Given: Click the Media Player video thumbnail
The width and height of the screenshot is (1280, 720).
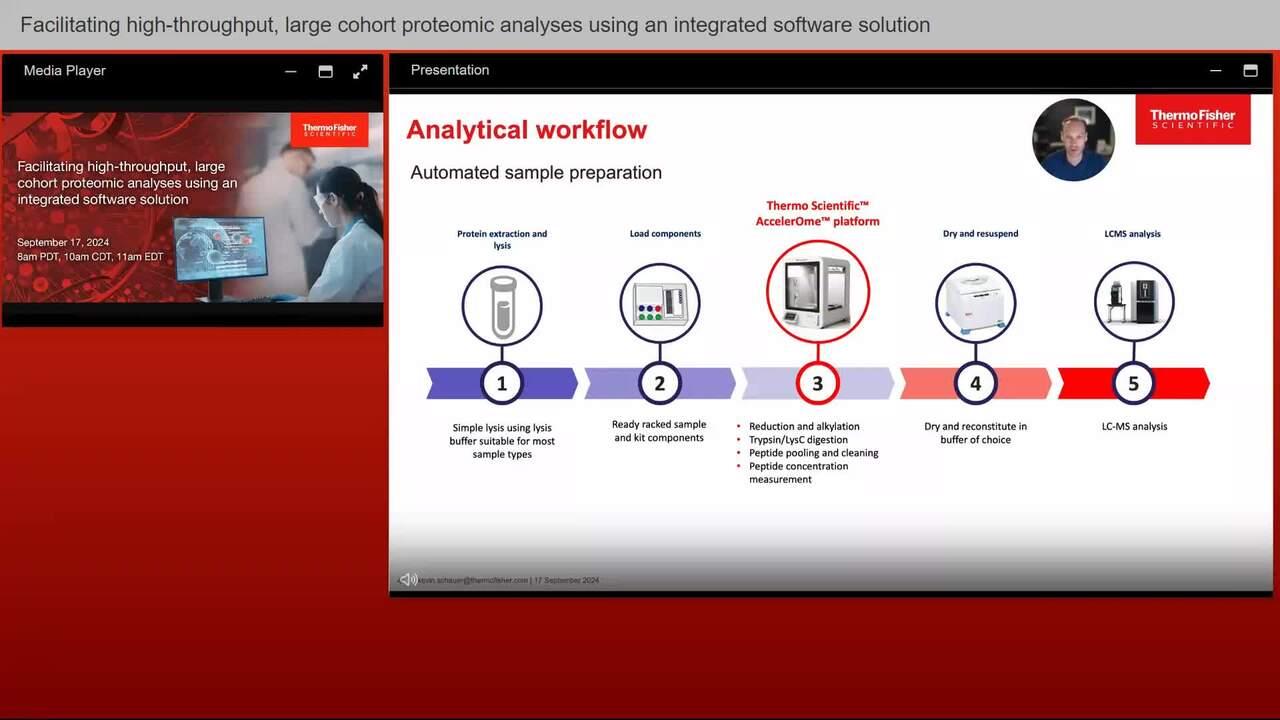Looking at the screenshot, I should [192, 207].
